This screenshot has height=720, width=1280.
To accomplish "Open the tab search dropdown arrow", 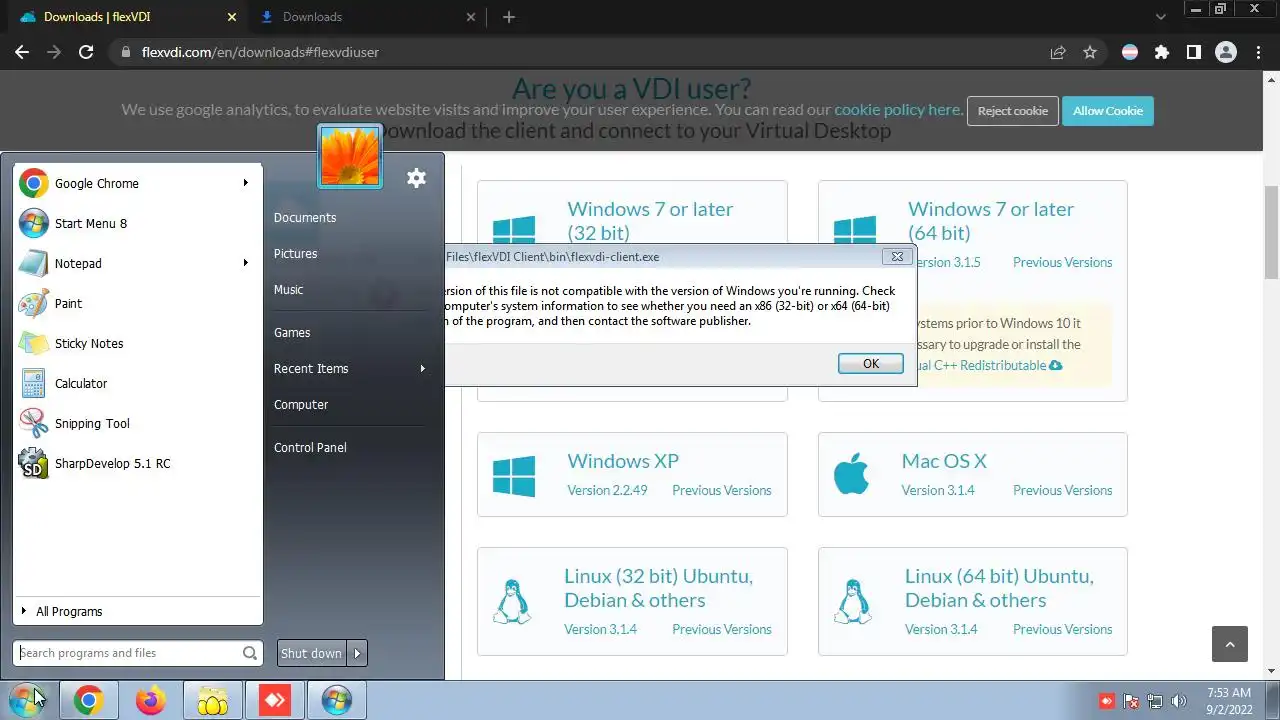I will (1160, 17).
